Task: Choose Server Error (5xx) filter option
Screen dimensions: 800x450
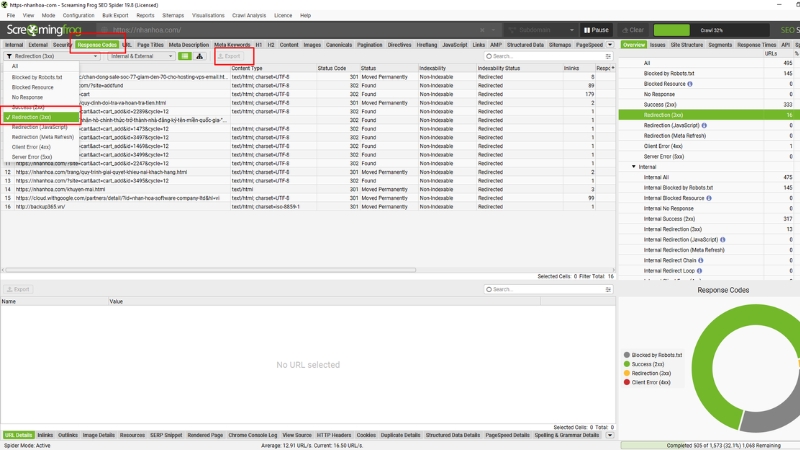Action: (41, 157)
